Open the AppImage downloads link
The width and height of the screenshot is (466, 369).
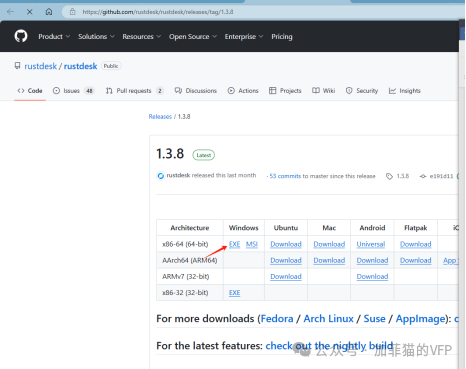tap(421, 319)
